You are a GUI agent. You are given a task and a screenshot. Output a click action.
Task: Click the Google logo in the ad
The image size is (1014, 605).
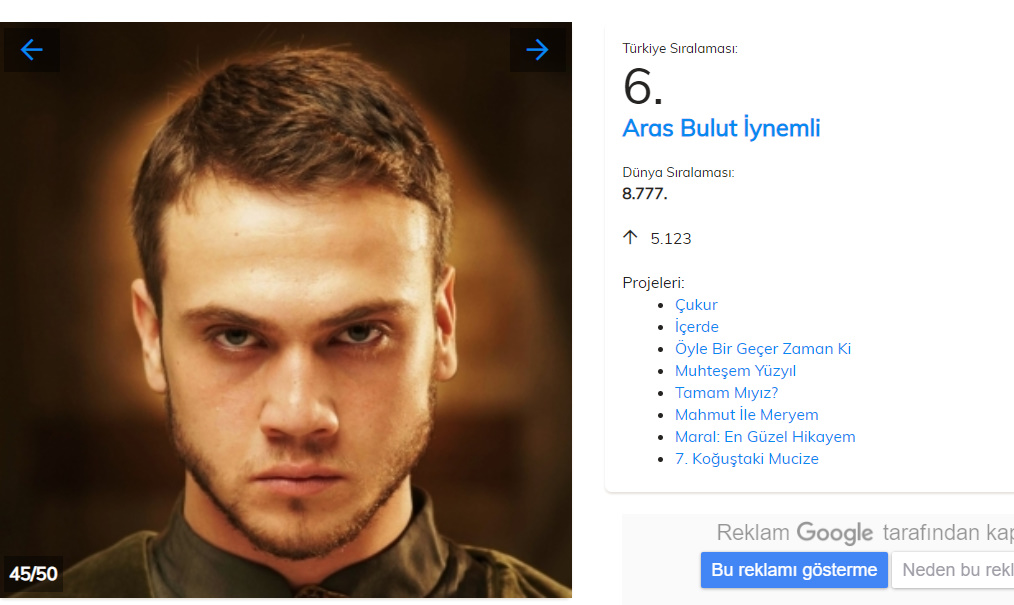(x=834, y=533)
